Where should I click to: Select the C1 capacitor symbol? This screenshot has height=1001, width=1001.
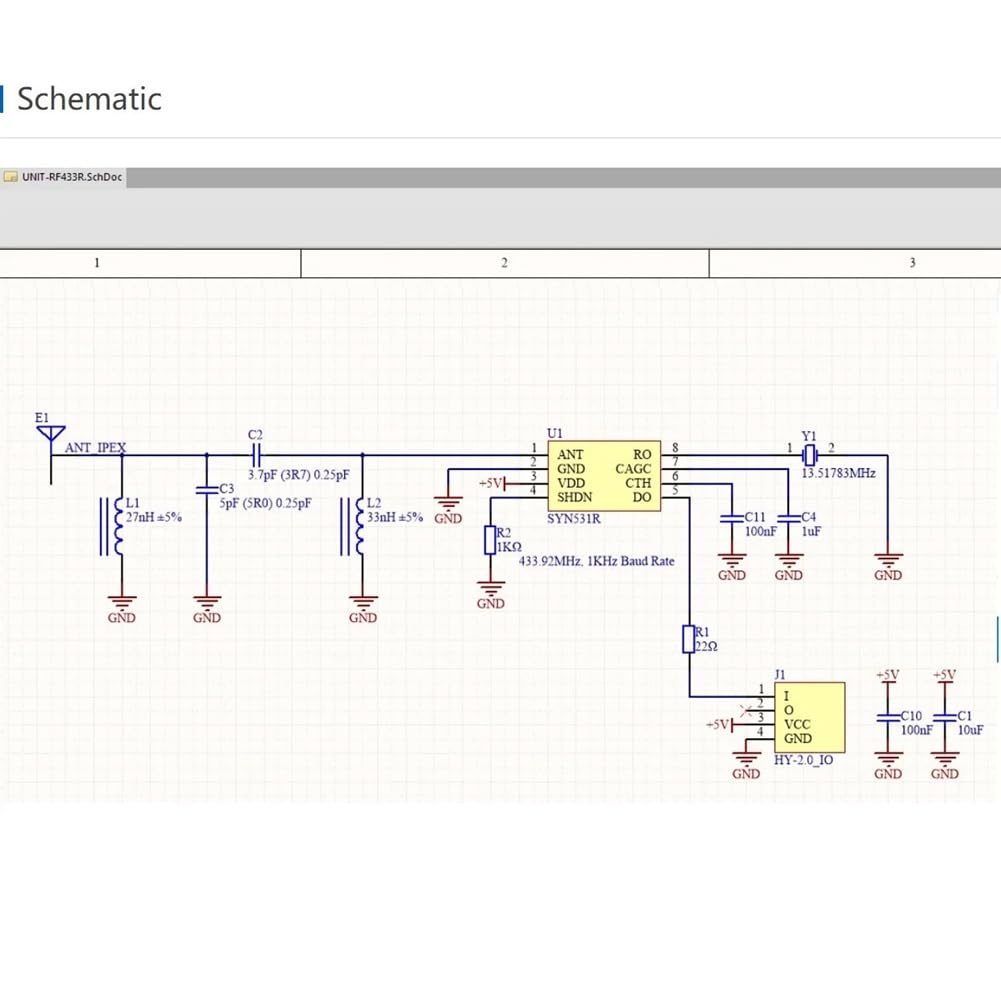pos(945,717)
